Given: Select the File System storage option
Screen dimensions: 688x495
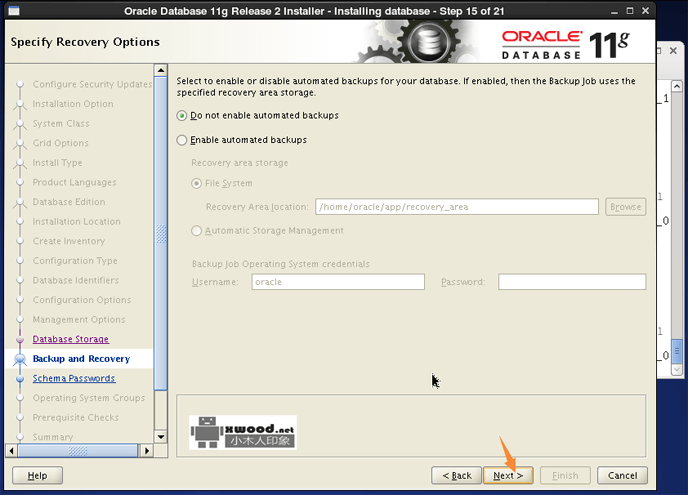Looking at the screenshot, I should [x=196, y=184].
